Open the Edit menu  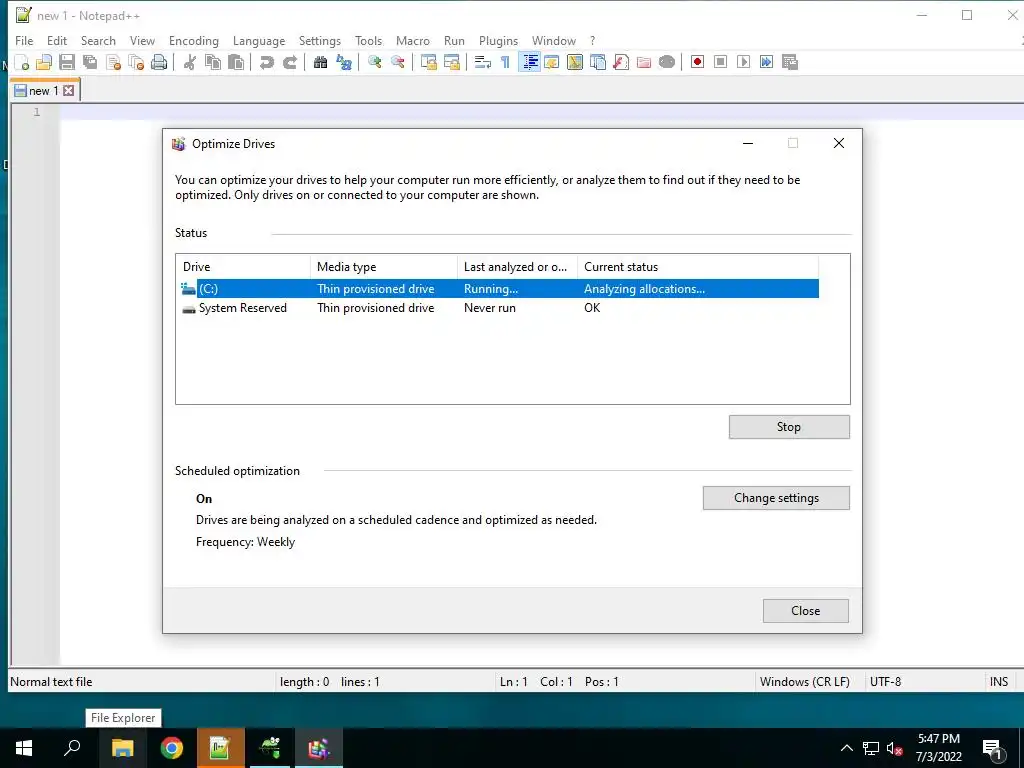57,40
